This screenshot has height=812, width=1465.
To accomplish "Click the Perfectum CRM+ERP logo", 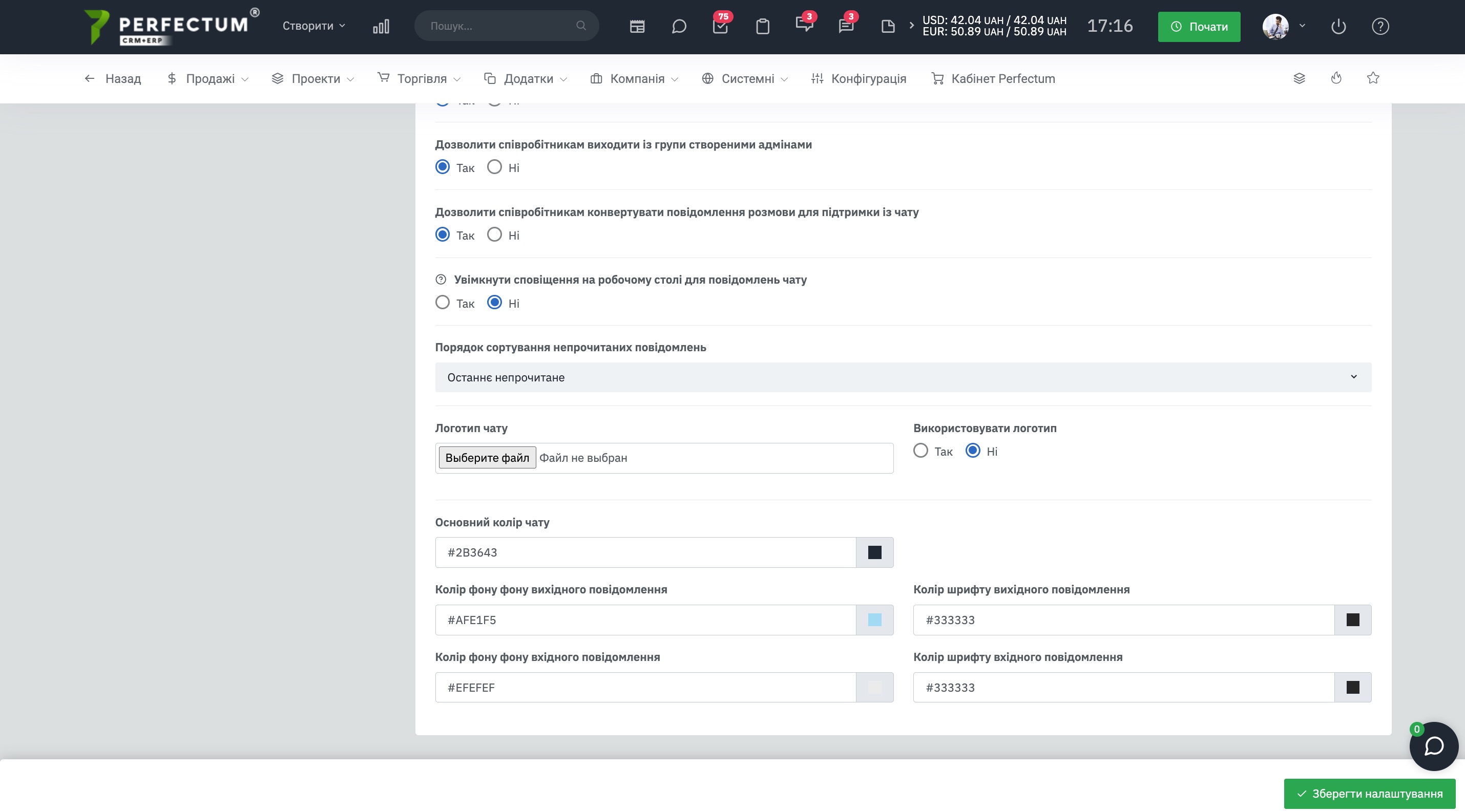I will pyautogui.click(x=171, y=26).
